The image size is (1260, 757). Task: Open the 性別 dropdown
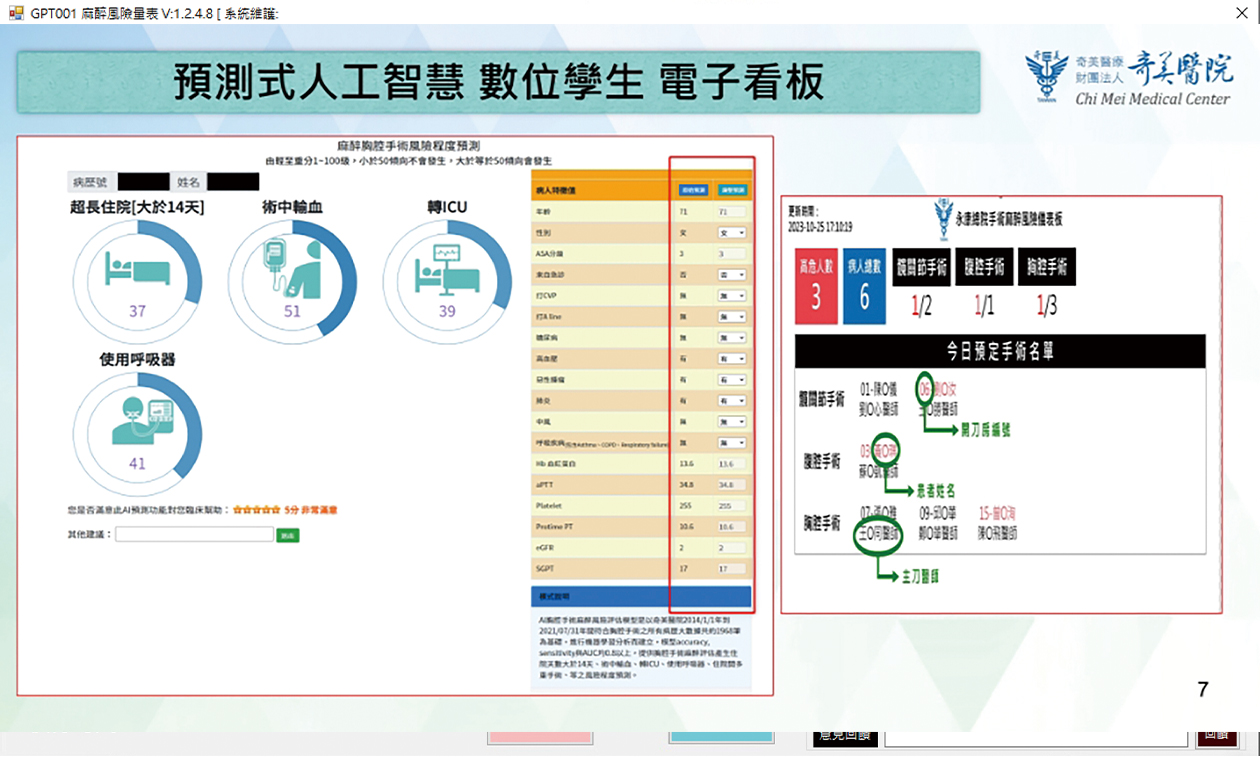[x=731, y=232]
